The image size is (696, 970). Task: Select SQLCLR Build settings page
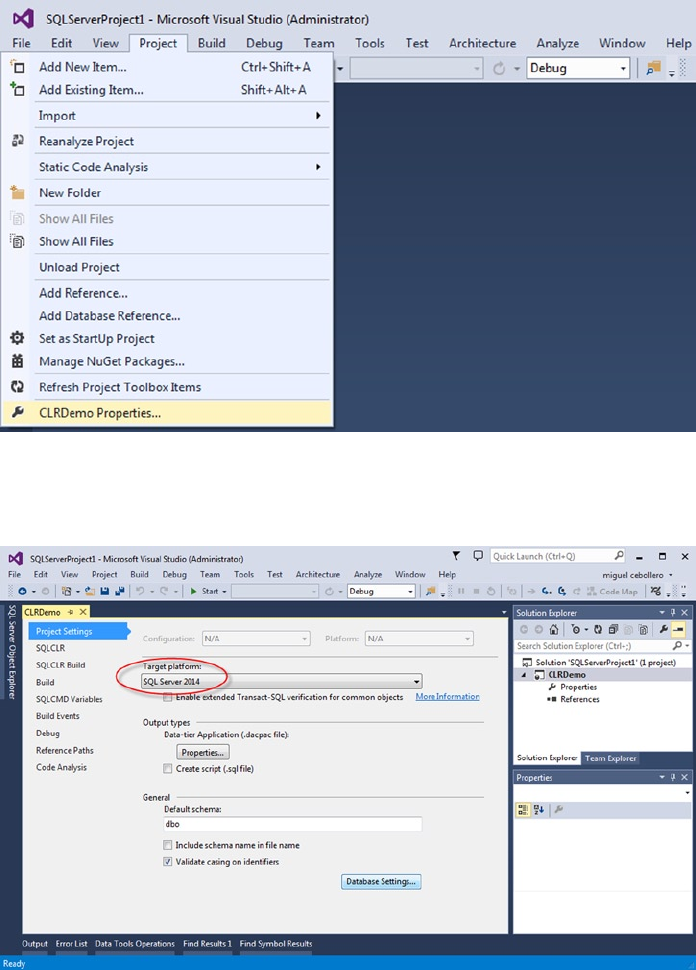[61, 665]
